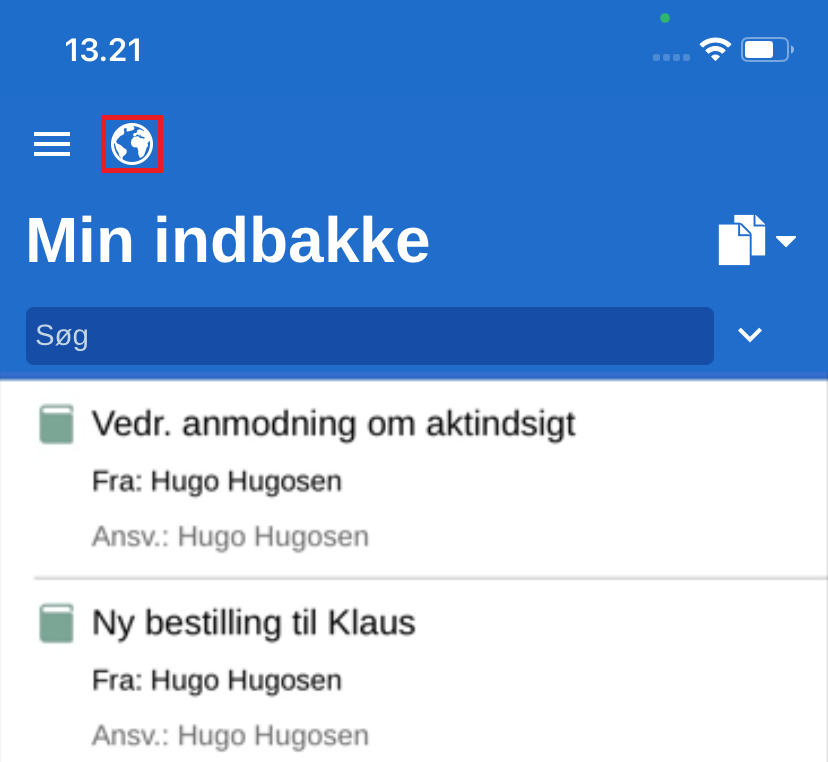Focus the Søg search field
The height and width of the screenshot is (762, 828).
[x=369, y=335]
